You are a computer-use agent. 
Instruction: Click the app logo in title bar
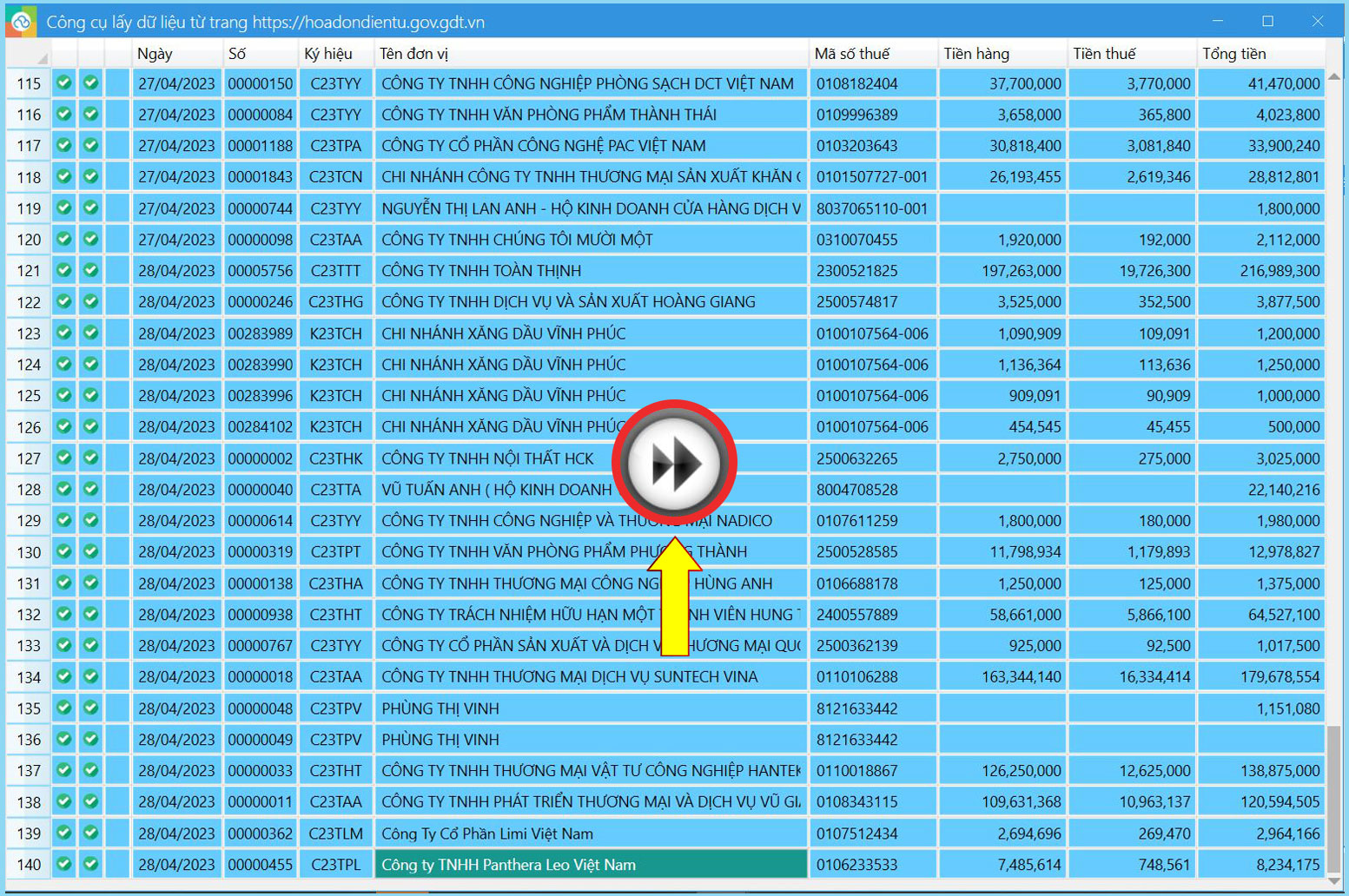point(21,21)
